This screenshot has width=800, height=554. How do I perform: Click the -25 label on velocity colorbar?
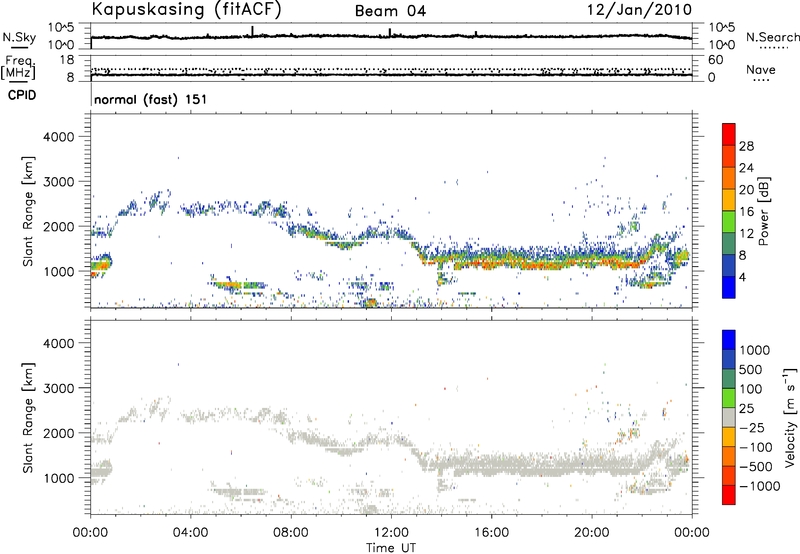point(752,428)
